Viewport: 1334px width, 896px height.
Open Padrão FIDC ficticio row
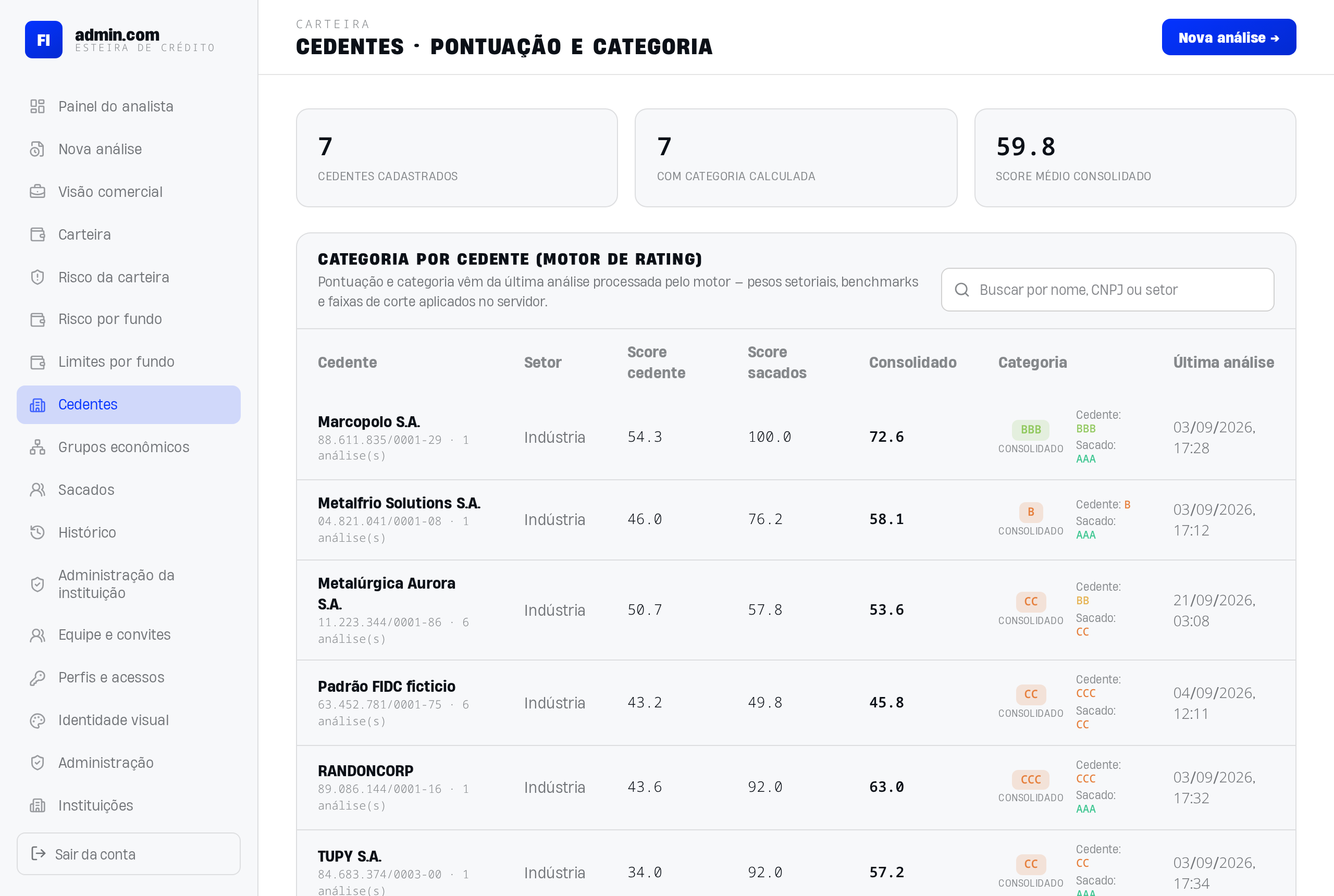click(x=796, y=703)
